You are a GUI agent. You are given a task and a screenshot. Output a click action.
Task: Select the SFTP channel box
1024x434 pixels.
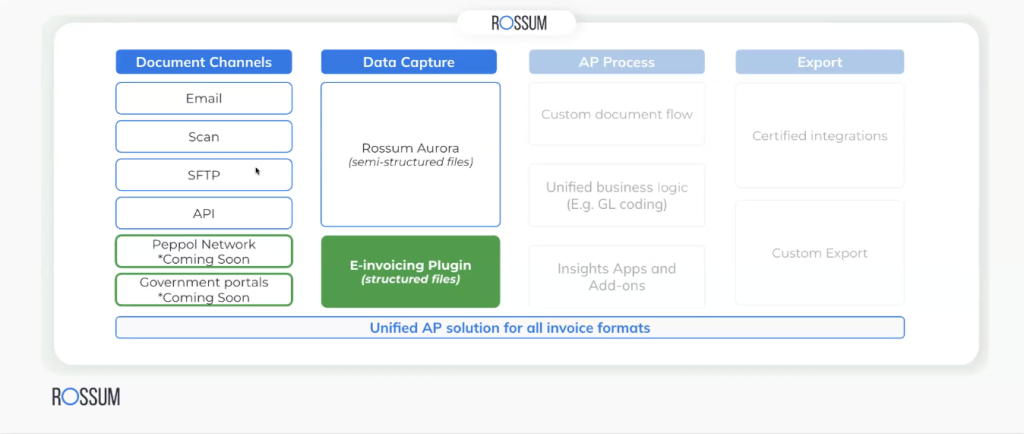pos(204,175)
